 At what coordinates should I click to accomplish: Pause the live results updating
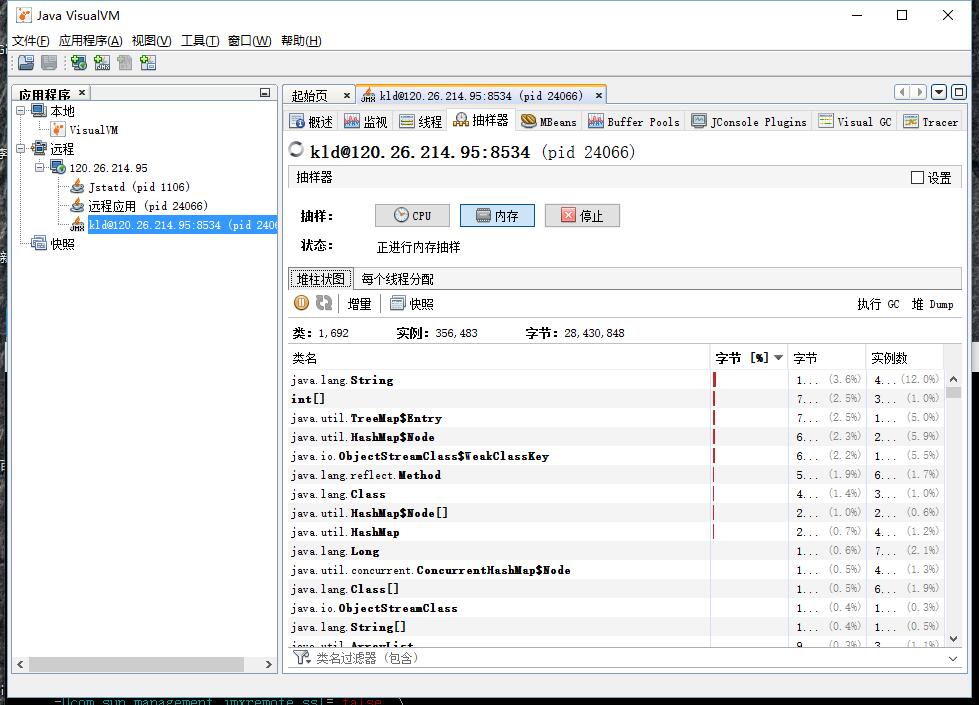click(x=302, y=303)
